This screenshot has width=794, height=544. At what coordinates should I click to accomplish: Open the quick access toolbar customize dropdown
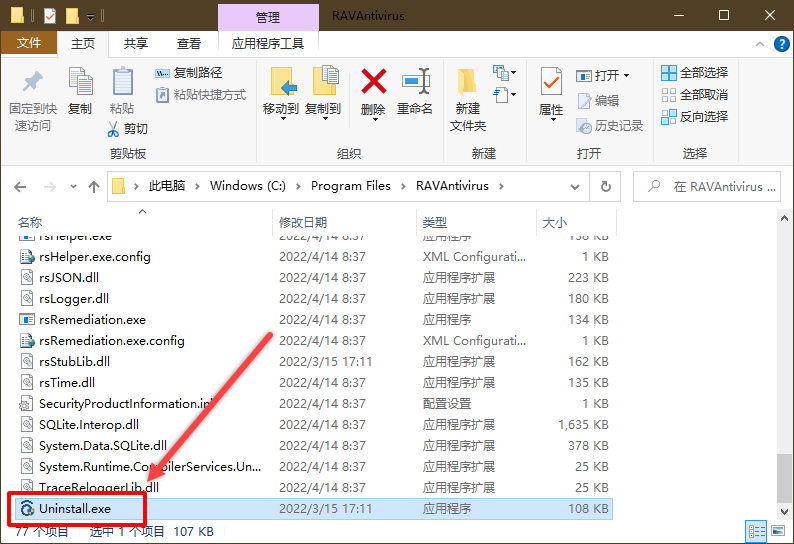tap(90, 17)
